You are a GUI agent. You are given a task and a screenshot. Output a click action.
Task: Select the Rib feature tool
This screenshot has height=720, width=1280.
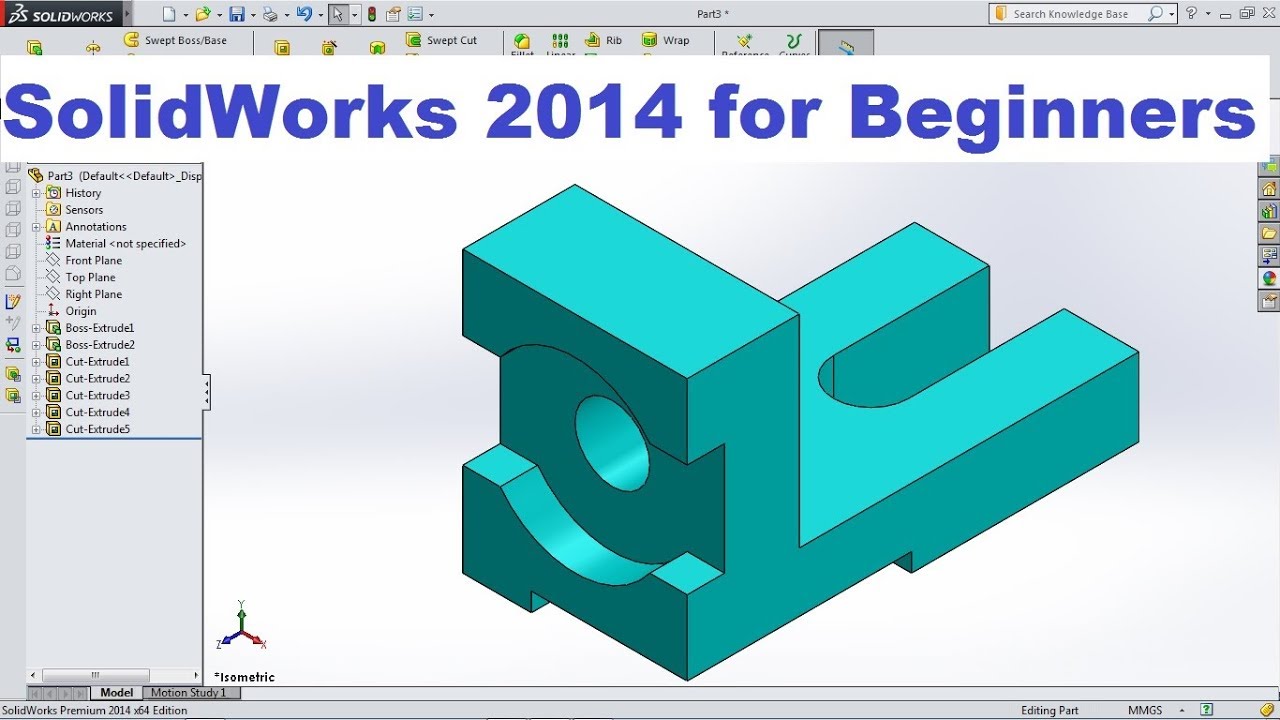(604, 40)
